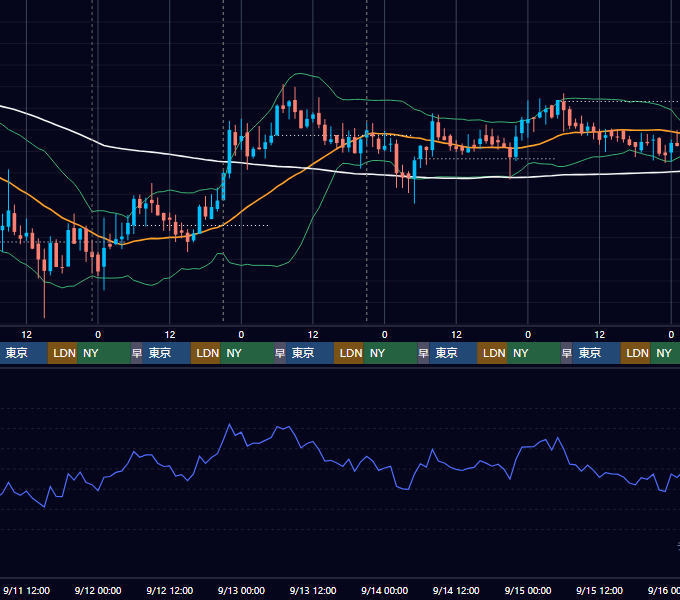Click the 東京 session block above 9/13 12:00
The width and height of the screenshot is (680, 600).
310,353
